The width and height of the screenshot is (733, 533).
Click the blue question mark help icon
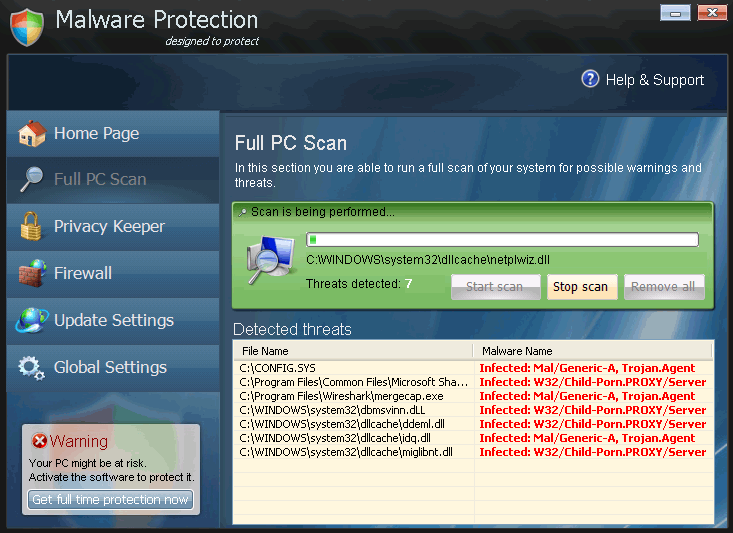tap(590, 80)
